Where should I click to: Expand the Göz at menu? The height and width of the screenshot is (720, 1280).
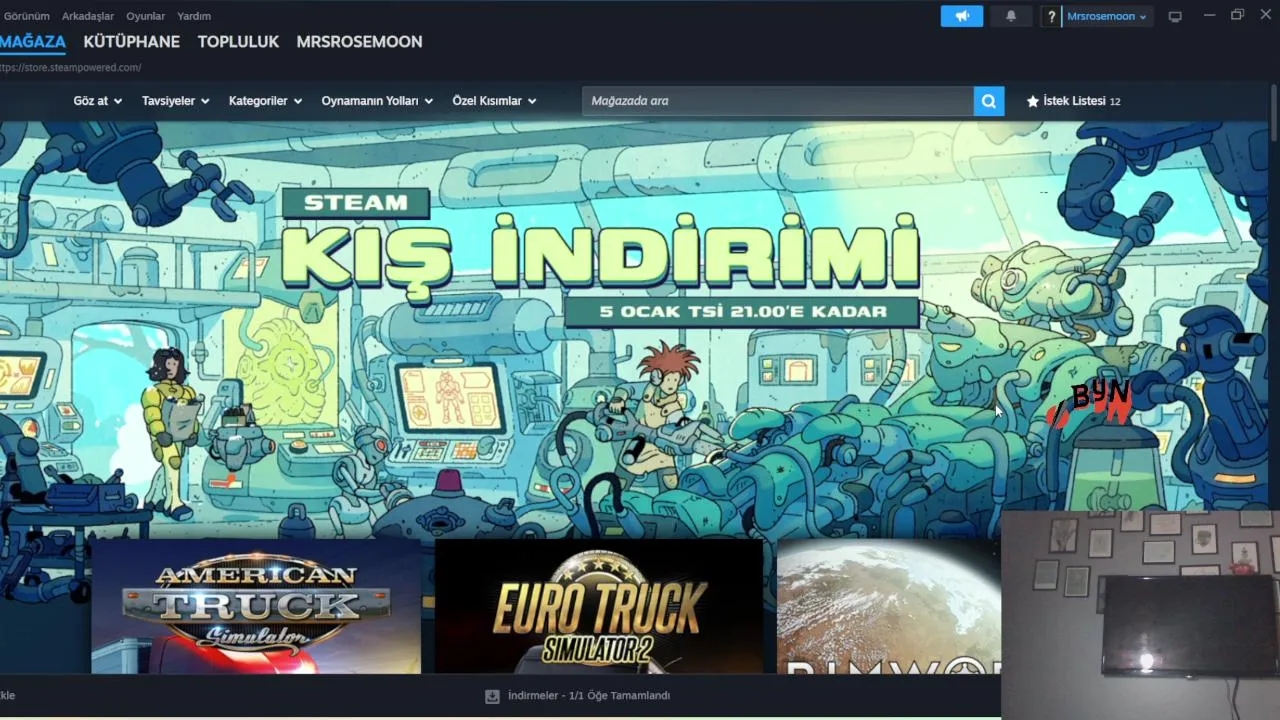tap(97, 101)
